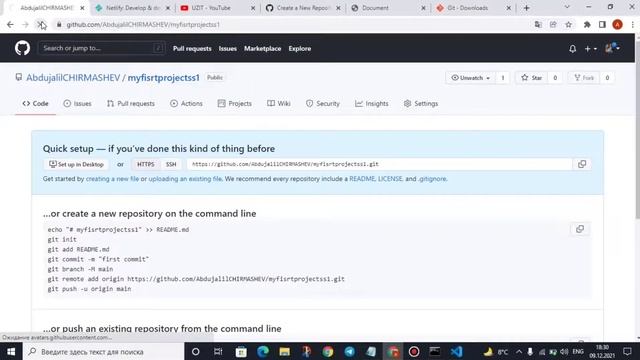Image resolution: width=640 pixels, height=360 pixels.
Task: Open the .gitignore link
Action: pyautogui.click(x=432, y=179)
